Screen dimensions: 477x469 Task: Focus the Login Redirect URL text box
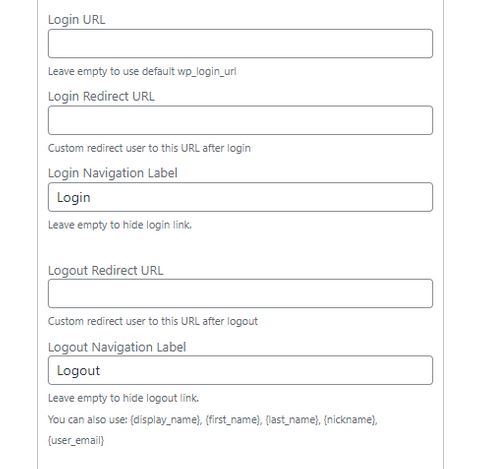(x=240, y=120)
